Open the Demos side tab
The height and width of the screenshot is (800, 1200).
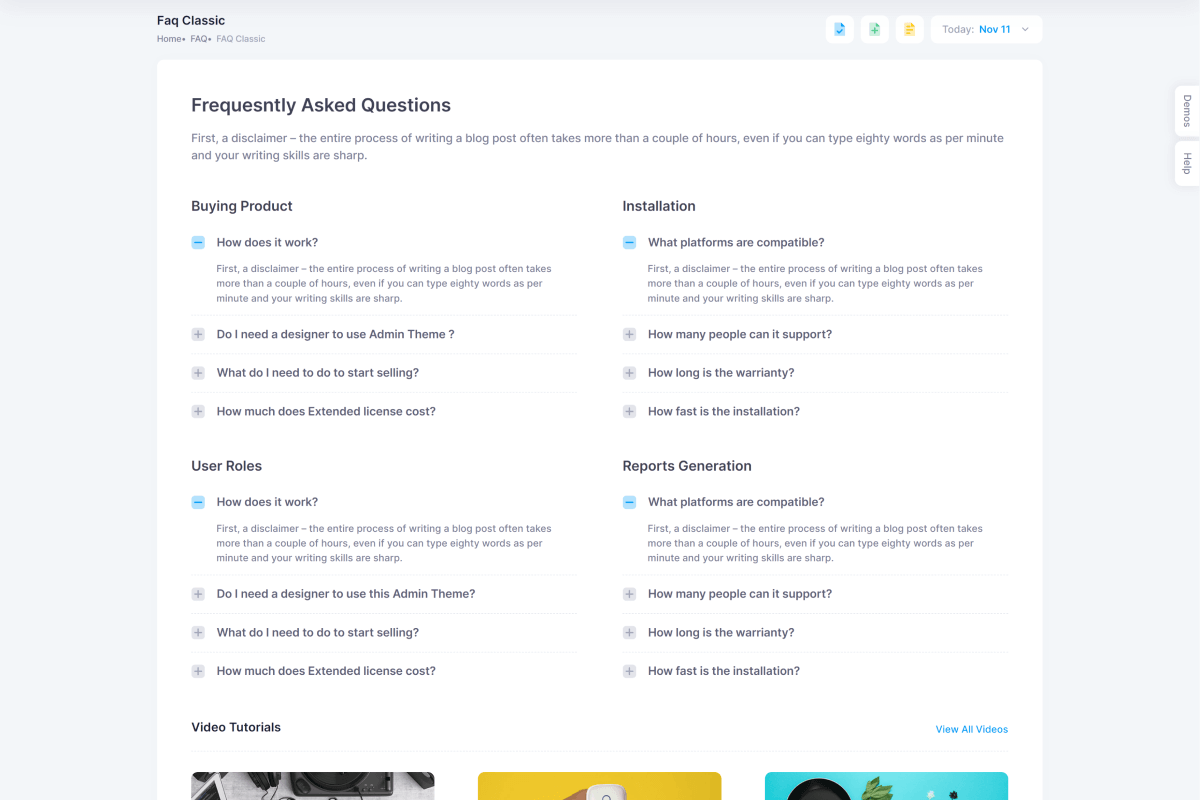click(x=1187, y=110)
